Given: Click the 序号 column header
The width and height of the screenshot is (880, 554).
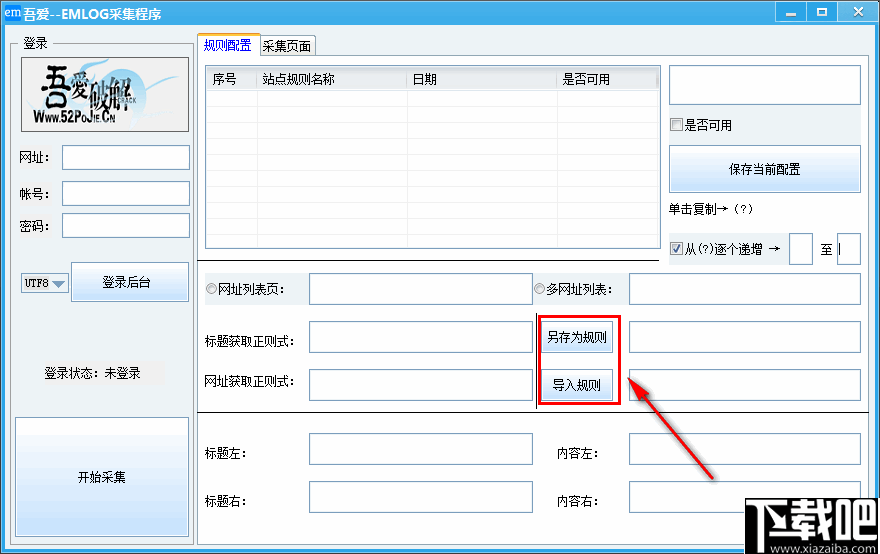Looking at the screenshot, I should tap(231, 79).
